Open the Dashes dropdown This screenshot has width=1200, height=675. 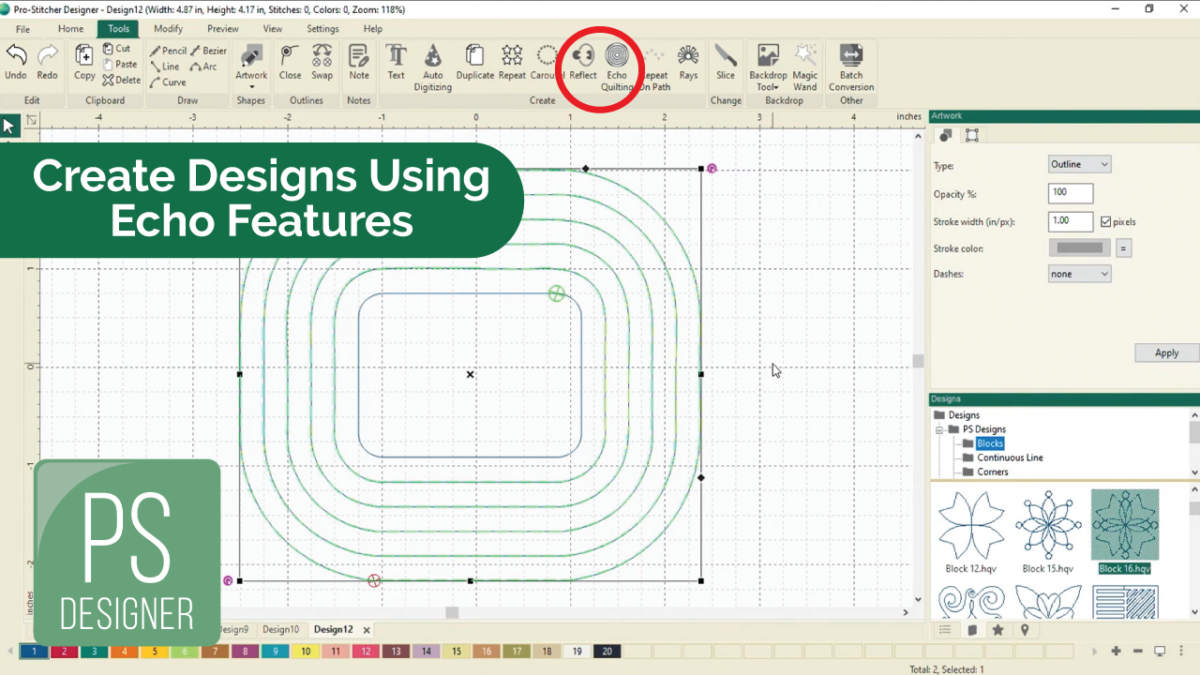pyautogui.click(x=1079, y=273)
